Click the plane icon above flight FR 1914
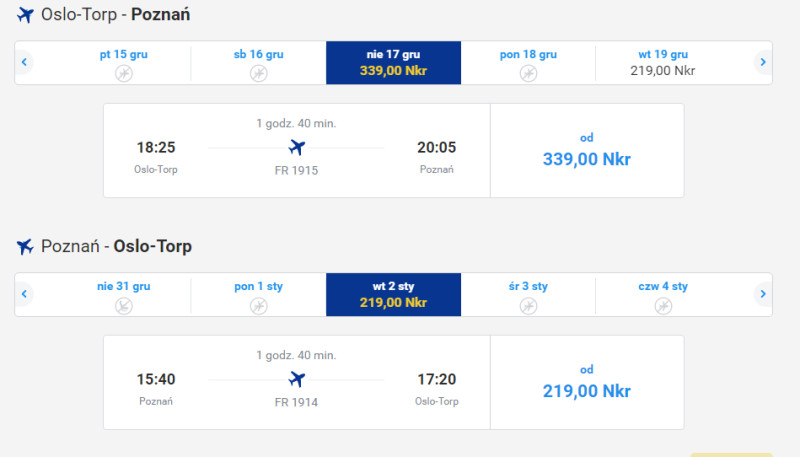 coord(296,379)
